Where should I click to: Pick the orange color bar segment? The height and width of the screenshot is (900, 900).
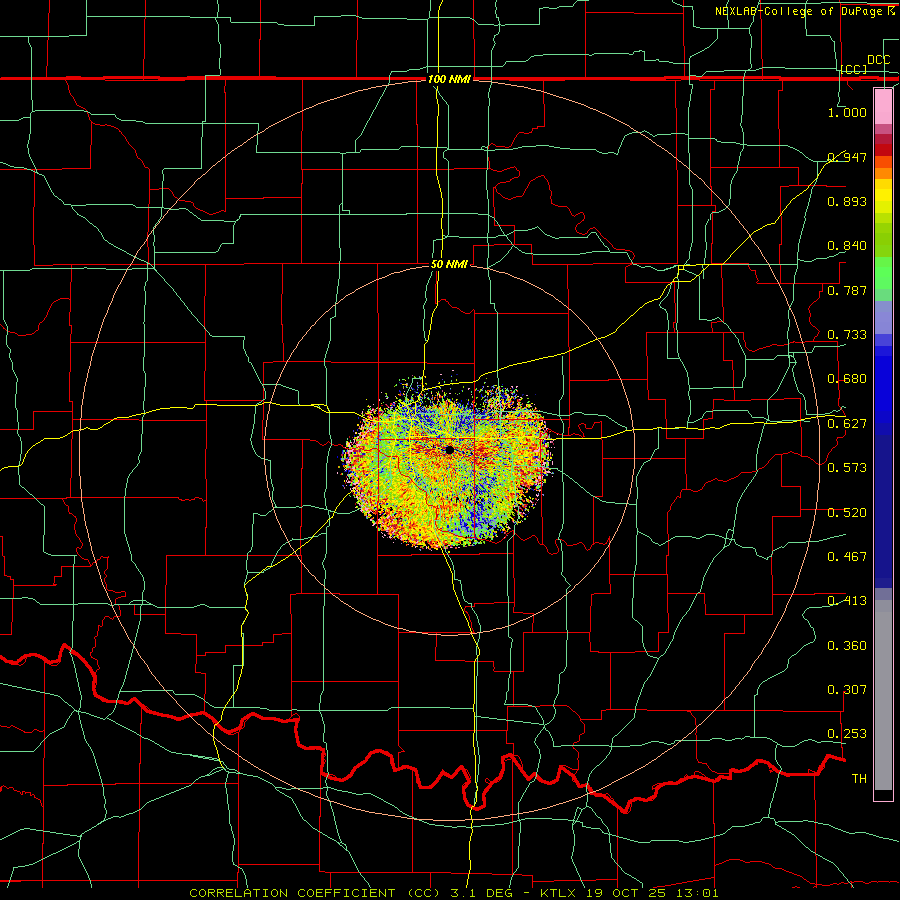883,173
